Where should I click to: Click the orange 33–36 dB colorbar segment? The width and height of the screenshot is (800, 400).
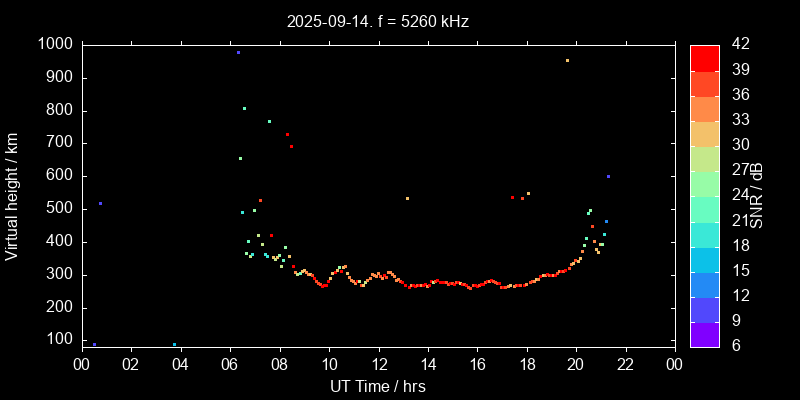704,109
